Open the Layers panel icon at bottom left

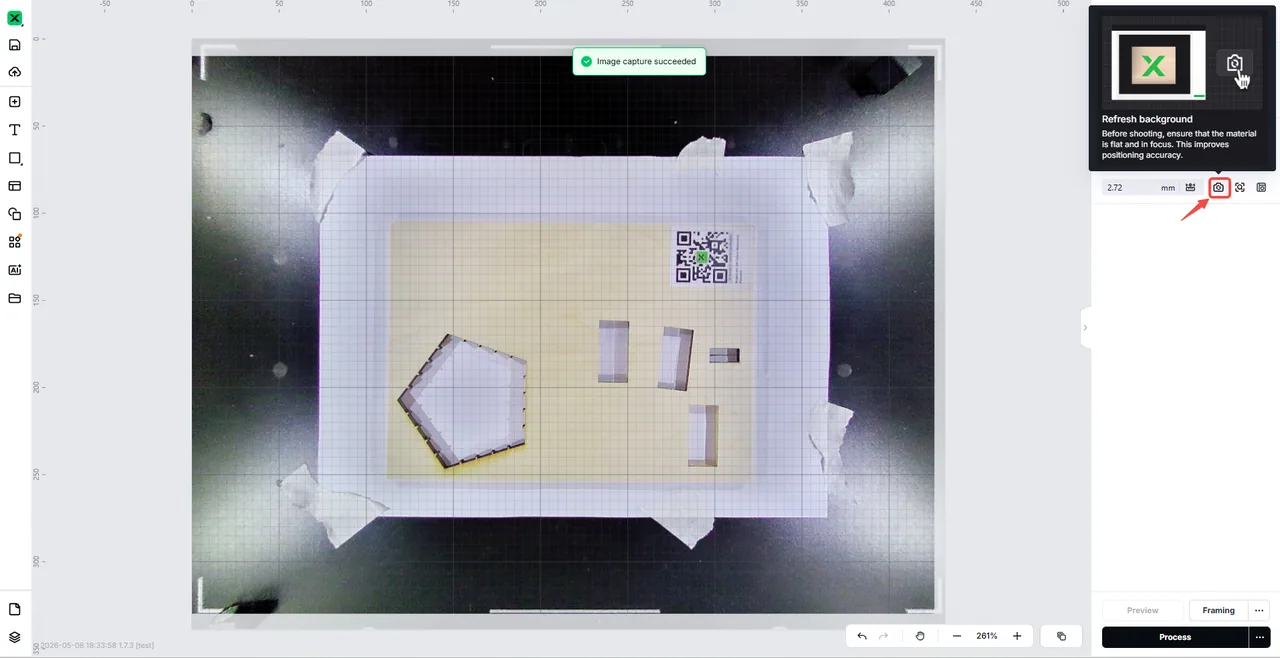[x=15, y=637]
